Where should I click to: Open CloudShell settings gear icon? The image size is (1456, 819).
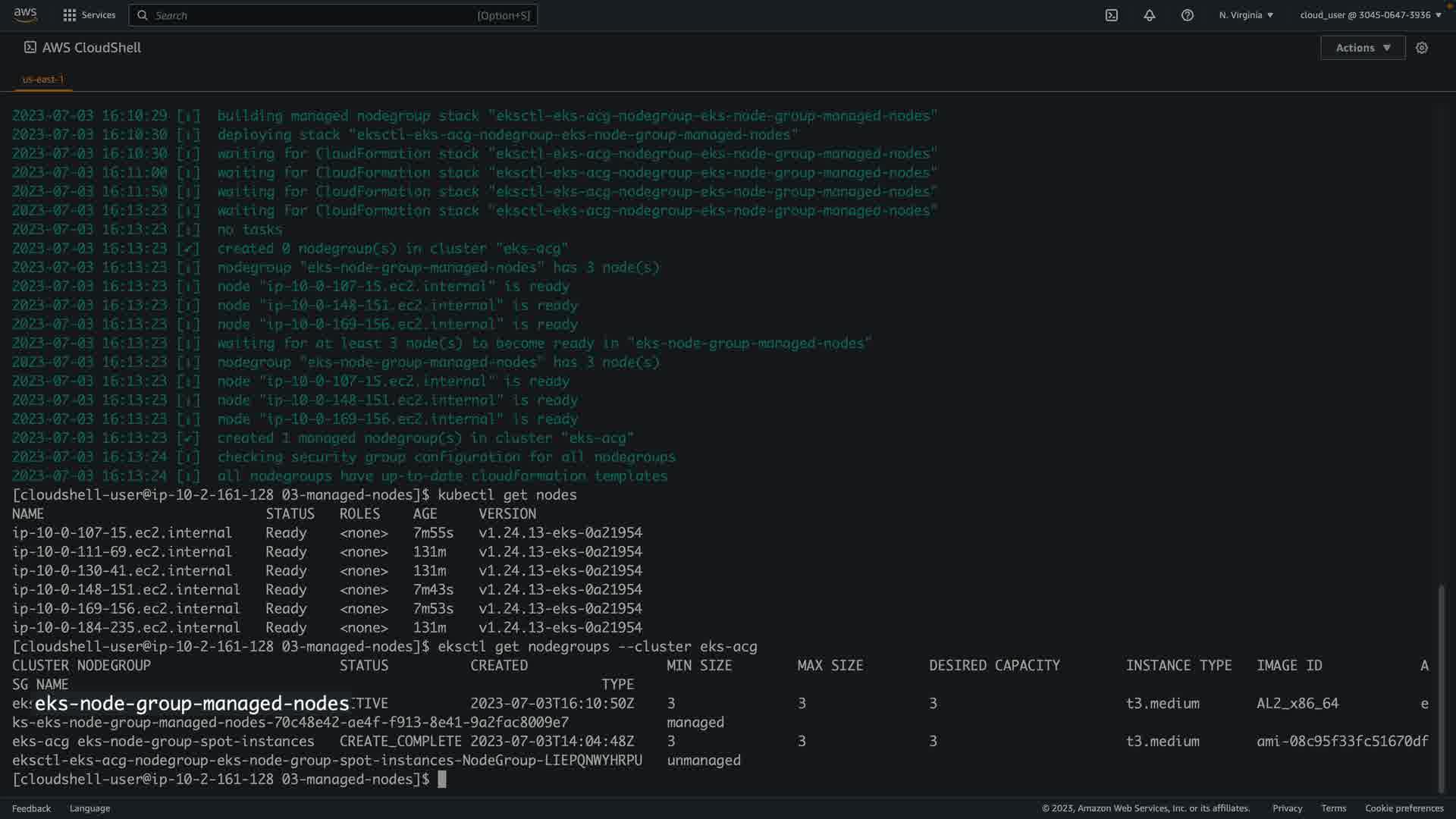point(1422,48)
